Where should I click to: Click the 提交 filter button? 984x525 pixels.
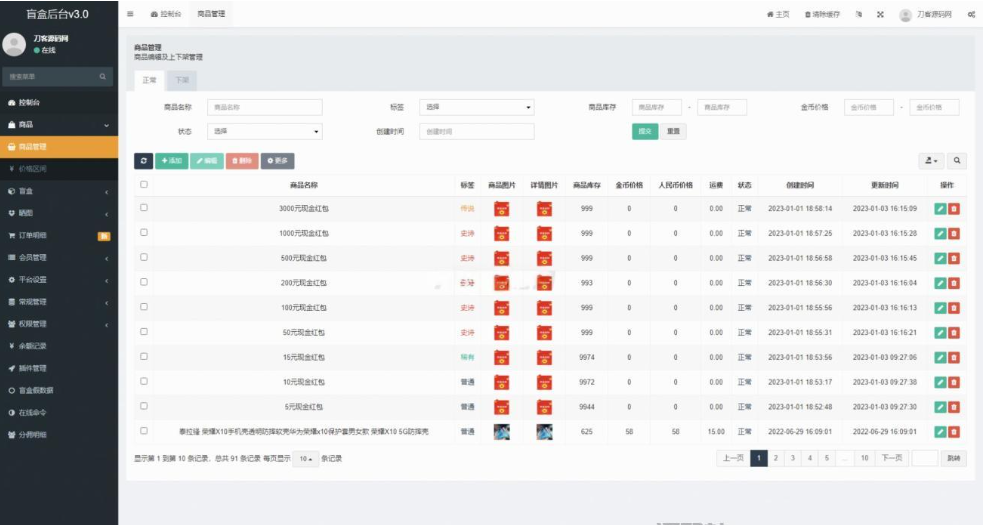(645, 131)
